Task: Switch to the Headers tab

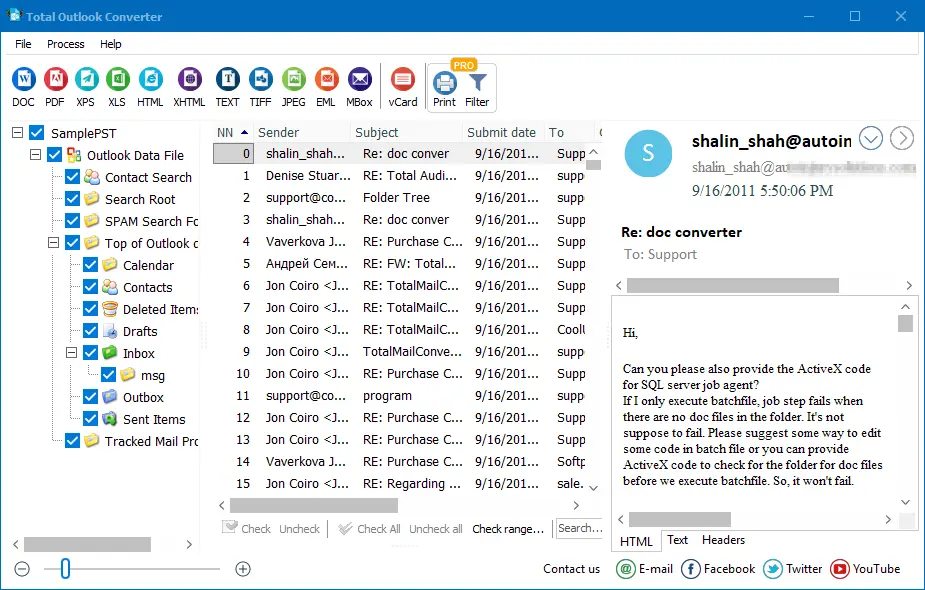Action: coord(723,540)
